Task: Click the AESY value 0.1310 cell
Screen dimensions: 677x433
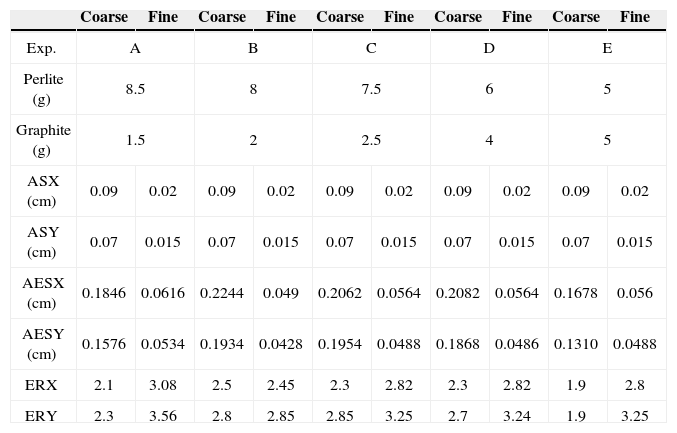Action: 576,344
